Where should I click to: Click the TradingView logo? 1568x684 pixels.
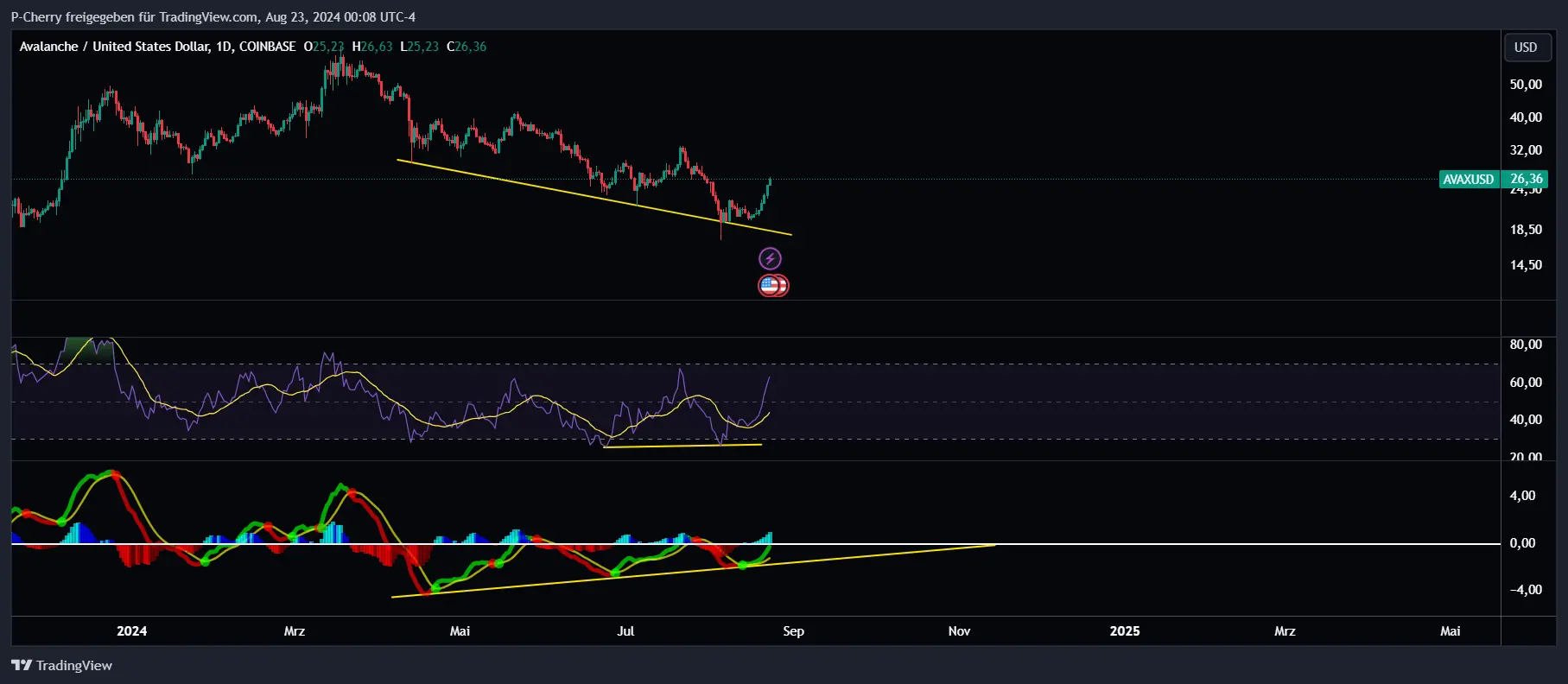61,665
